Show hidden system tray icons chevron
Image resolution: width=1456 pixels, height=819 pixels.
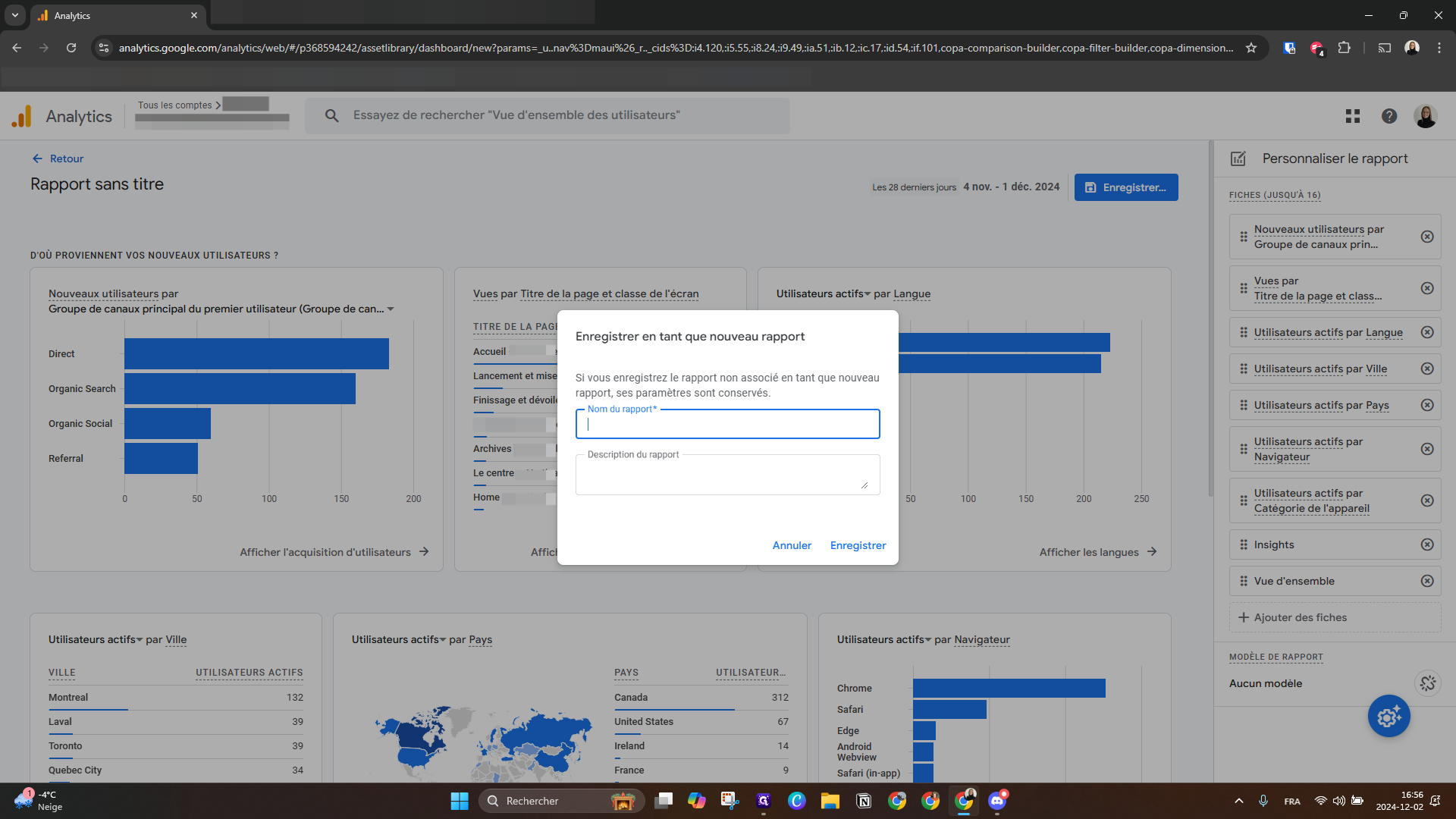(1239, 801)
